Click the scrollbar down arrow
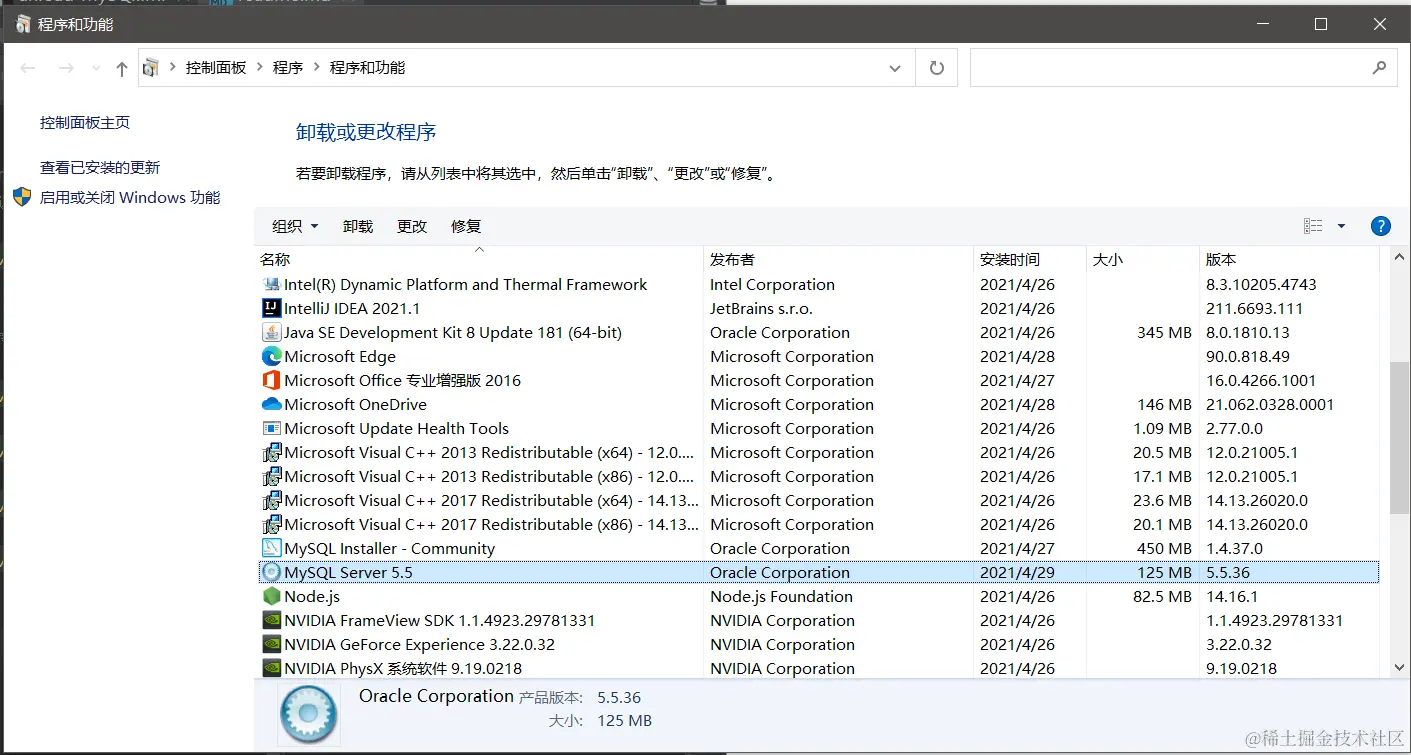The image size is (1411, 755). click(x=1398, y=666)
